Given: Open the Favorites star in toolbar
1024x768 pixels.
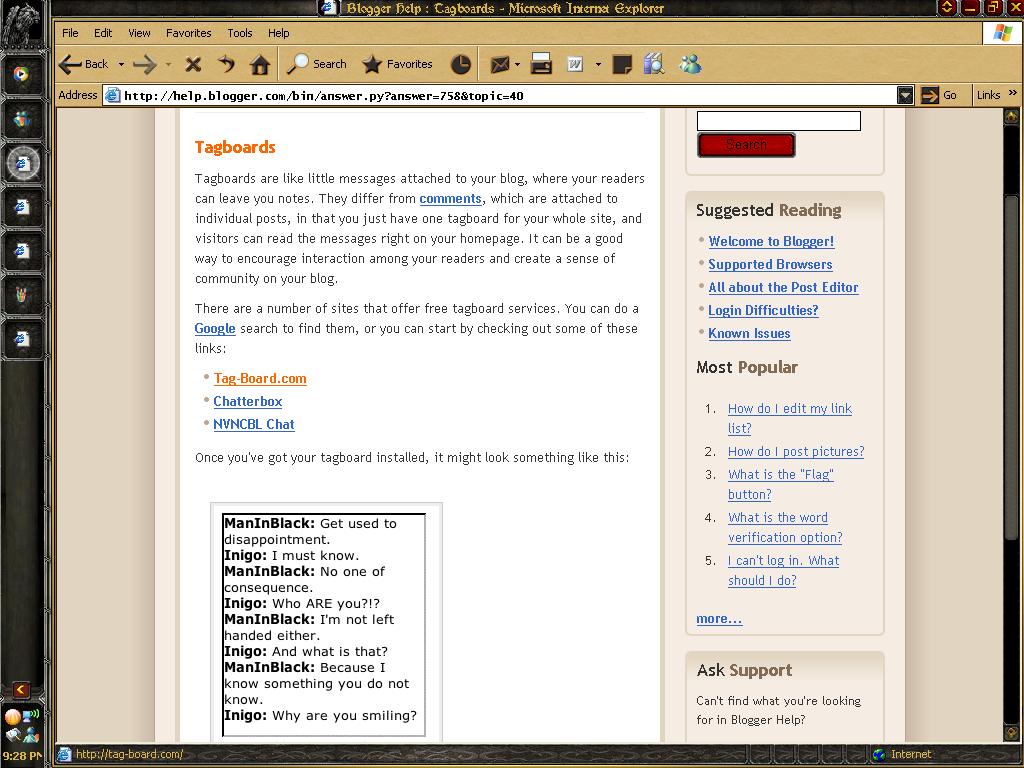Looking at the screenshot, I should coord(397,64).
